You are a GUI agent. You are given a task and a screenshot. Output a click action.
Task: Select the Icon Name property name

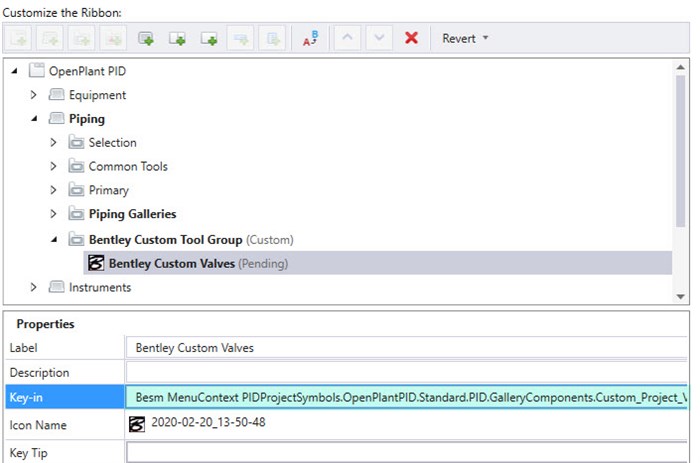pos(38,425)
